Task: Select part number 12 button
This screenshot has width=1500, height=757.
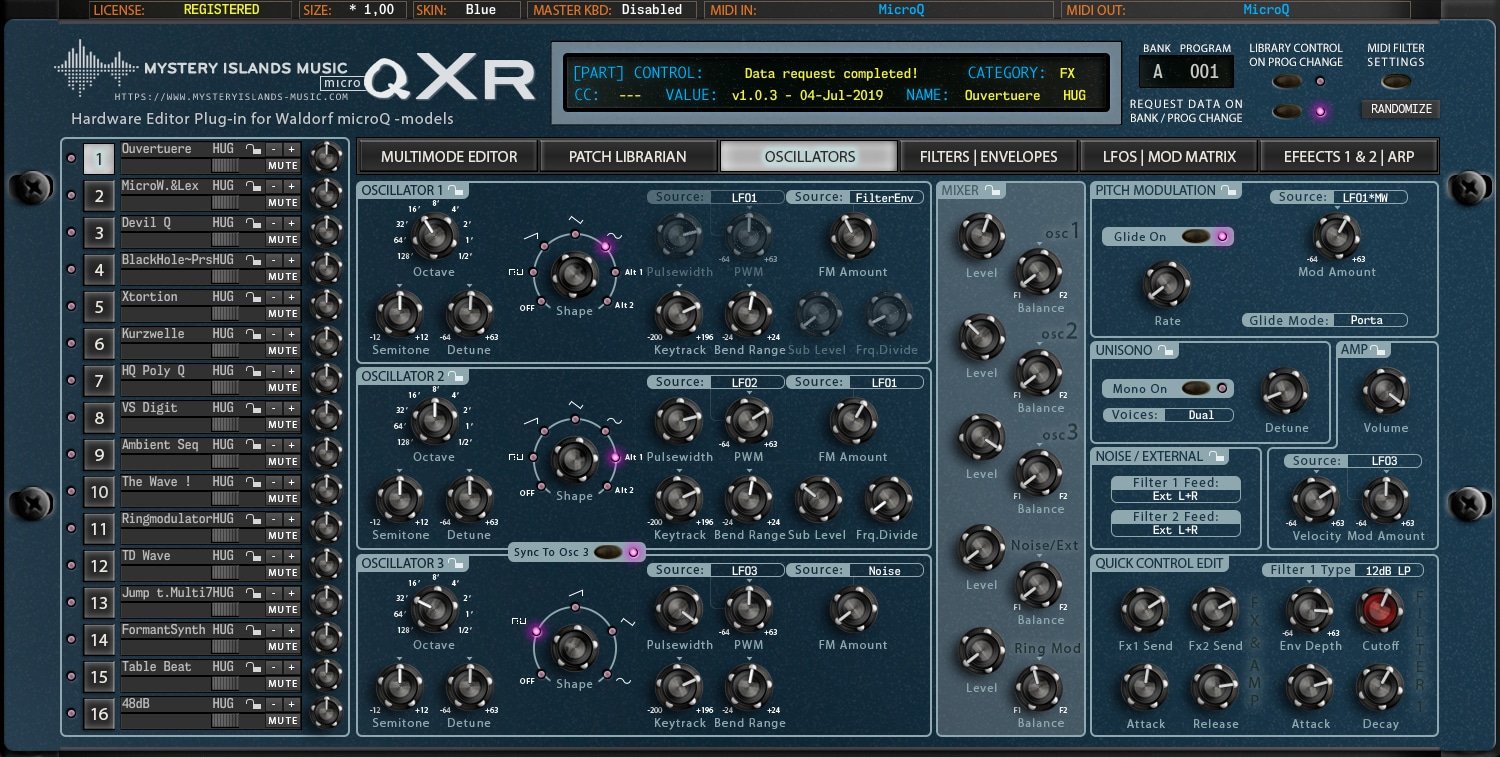Action: point(98,566)
